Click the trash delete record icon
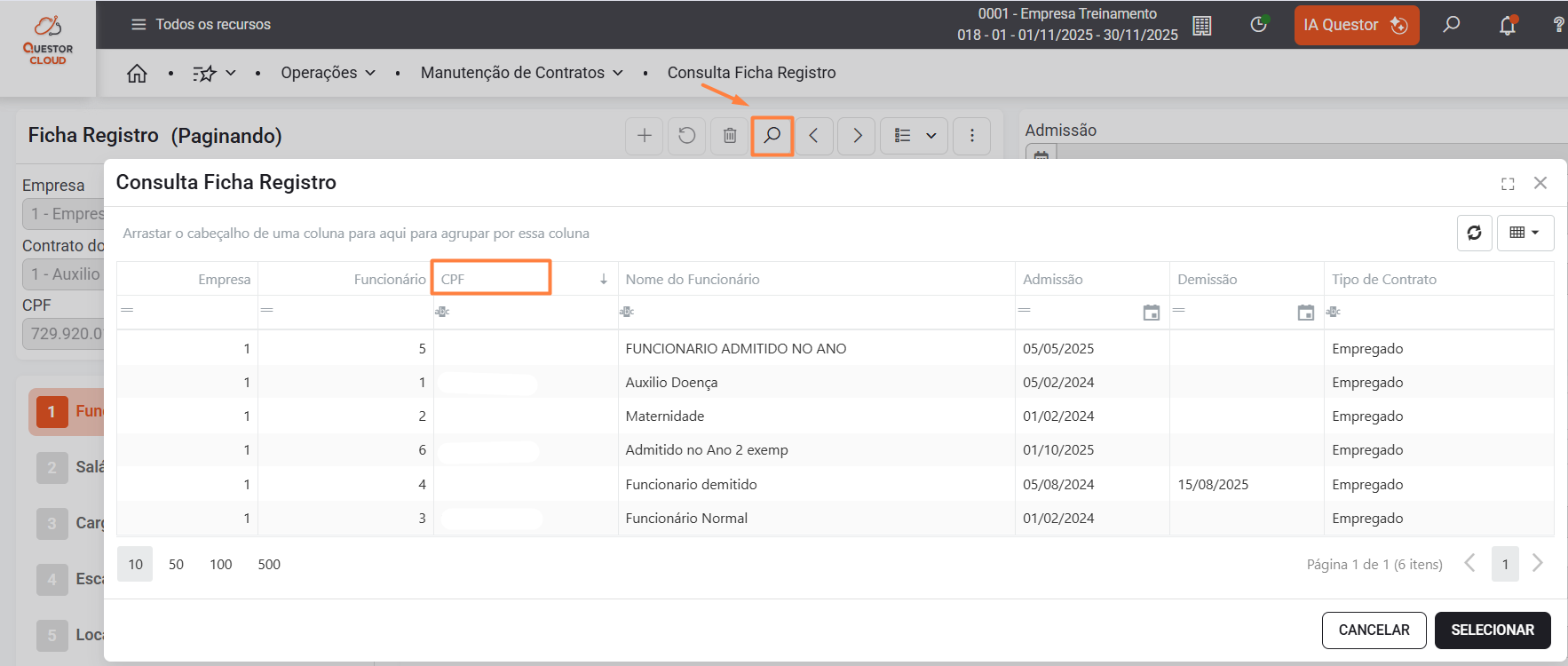Screen dimensions: 1568x666 coord(729,136)
